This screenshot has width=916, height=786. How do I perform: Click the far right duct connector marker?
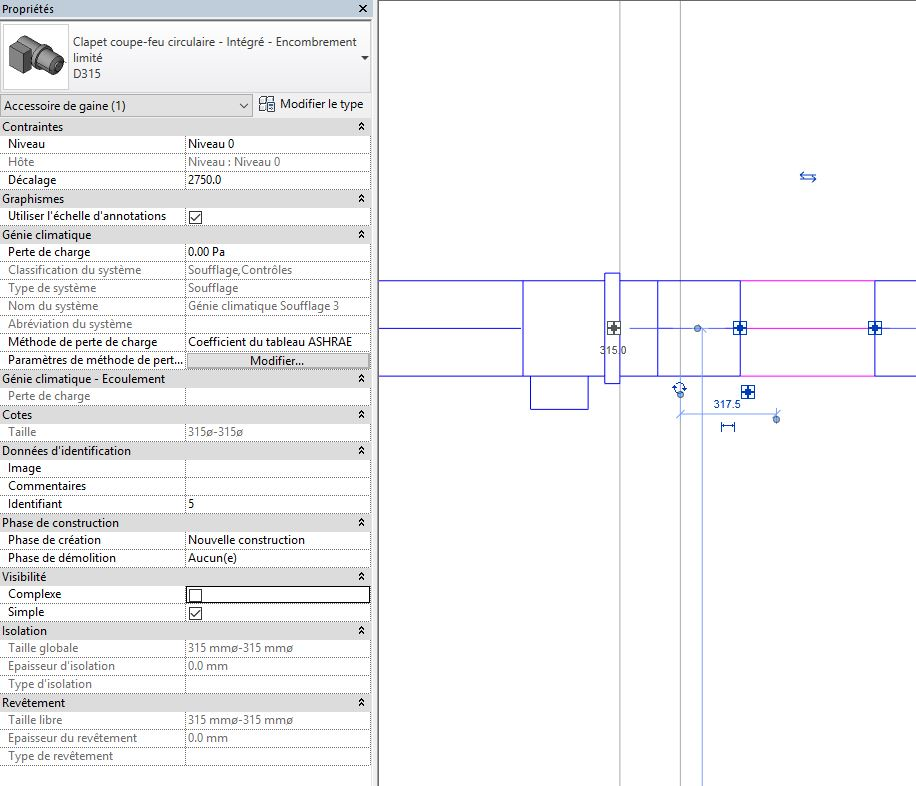pyautogui.click(x=874, y=328)
